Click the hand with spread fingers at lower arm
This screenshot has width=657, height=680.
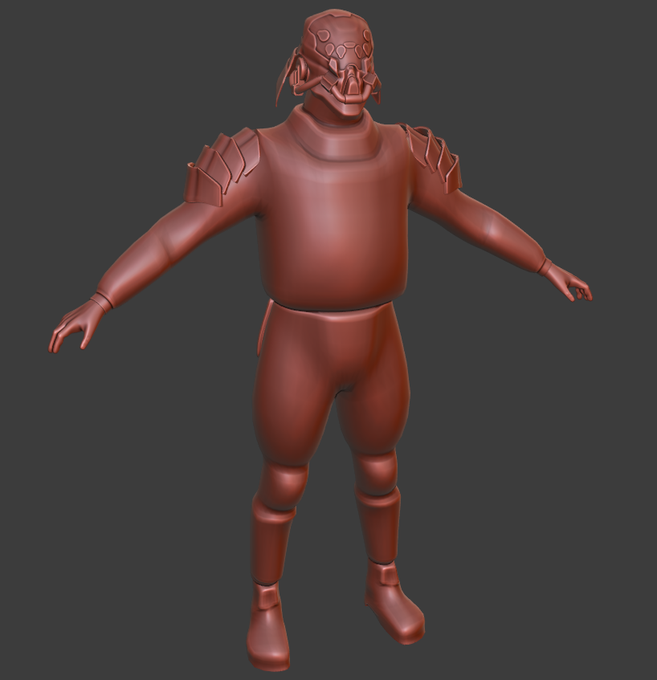click(78, 323)
